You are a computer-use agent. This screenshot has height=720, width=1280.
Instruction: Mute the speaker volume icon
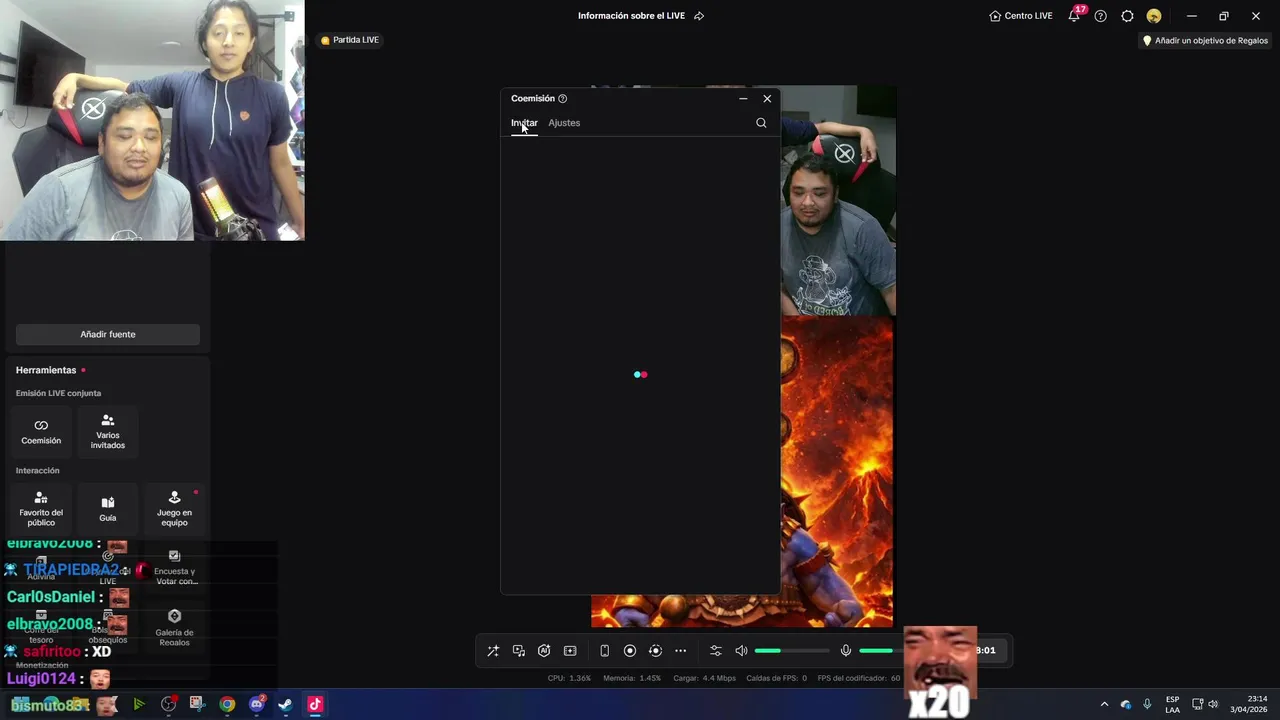coord(741,651)
